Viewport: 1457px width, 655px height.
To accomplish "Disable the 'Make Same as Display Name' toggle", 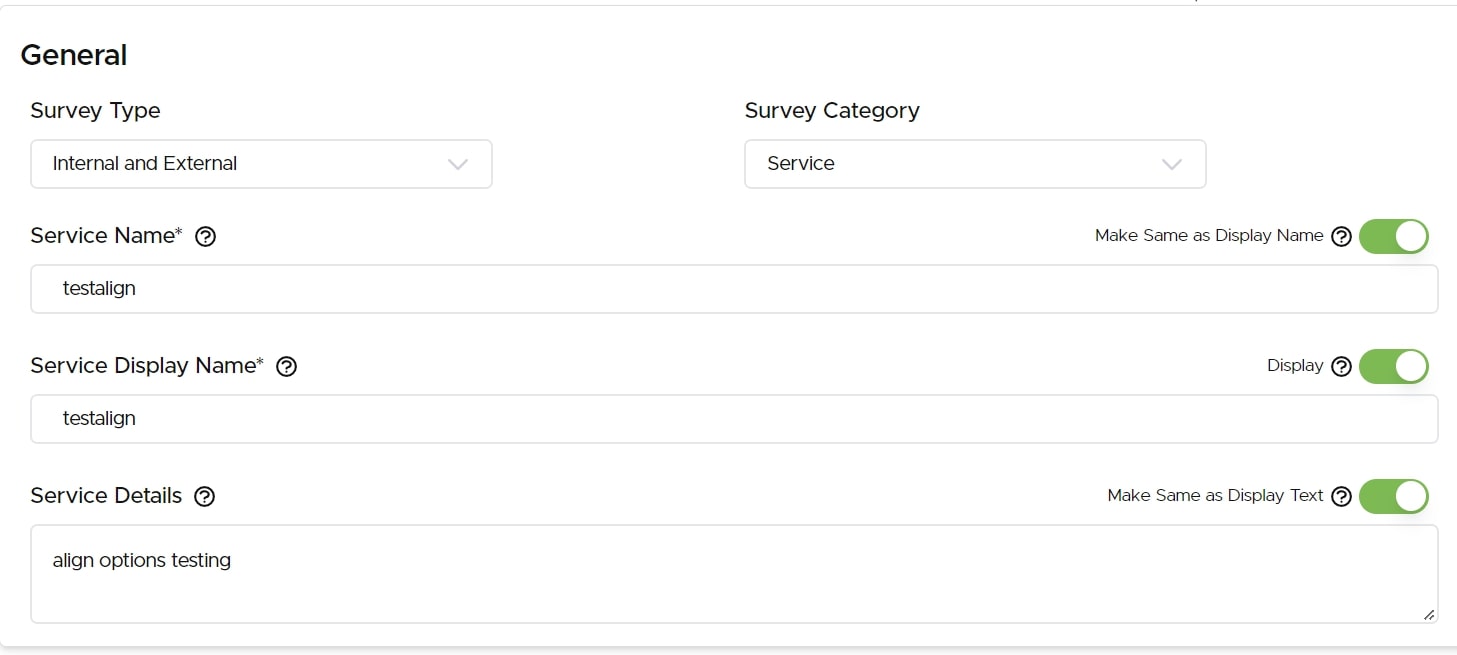I will (1394, 237).
